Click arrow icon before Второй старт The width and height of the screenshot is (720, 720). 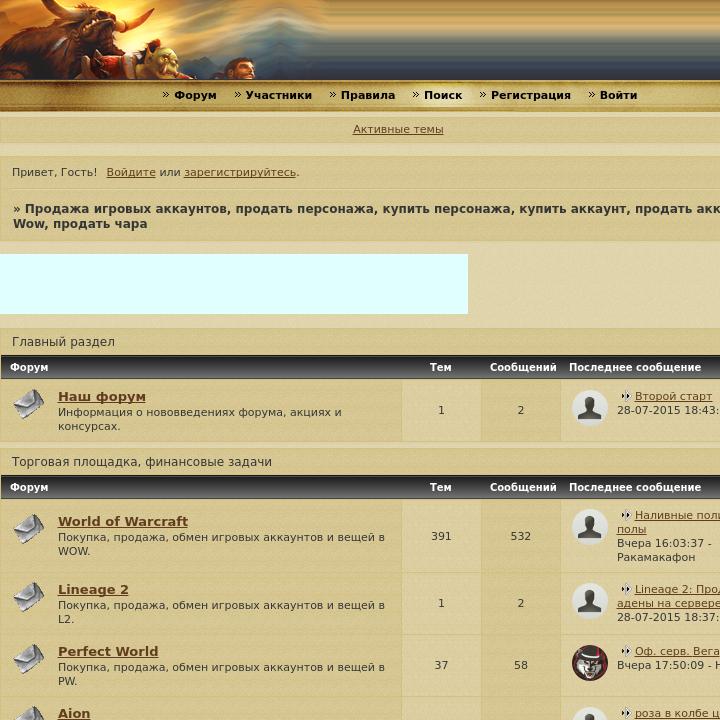tap(625, 396)
